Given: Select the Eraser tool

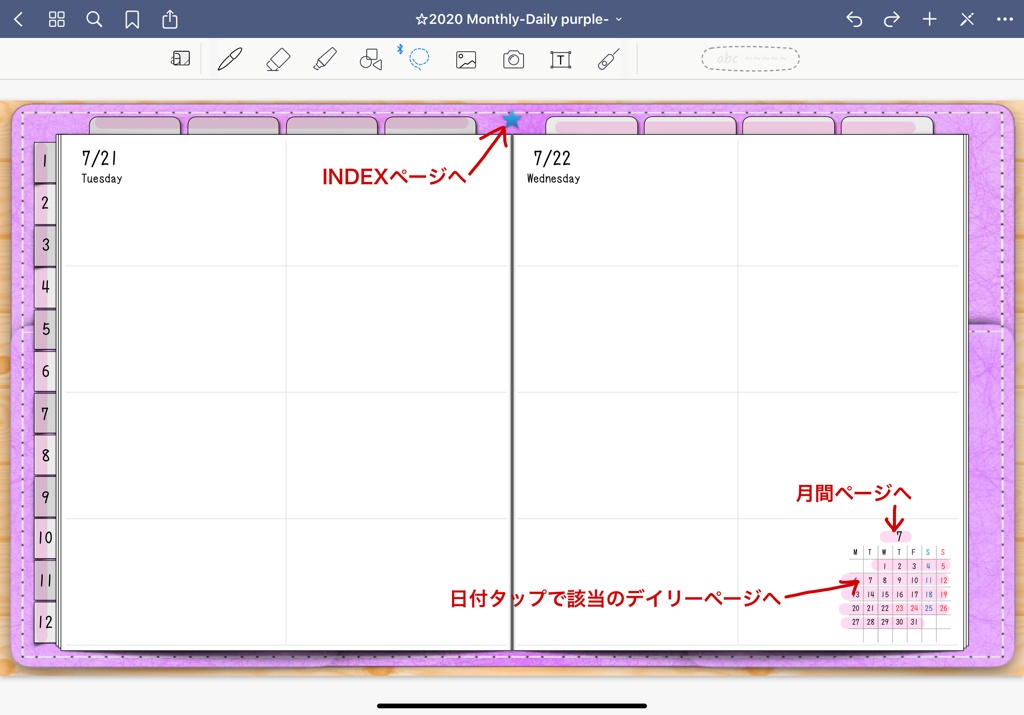Looking at the screenshot, I should click(278, 58).
